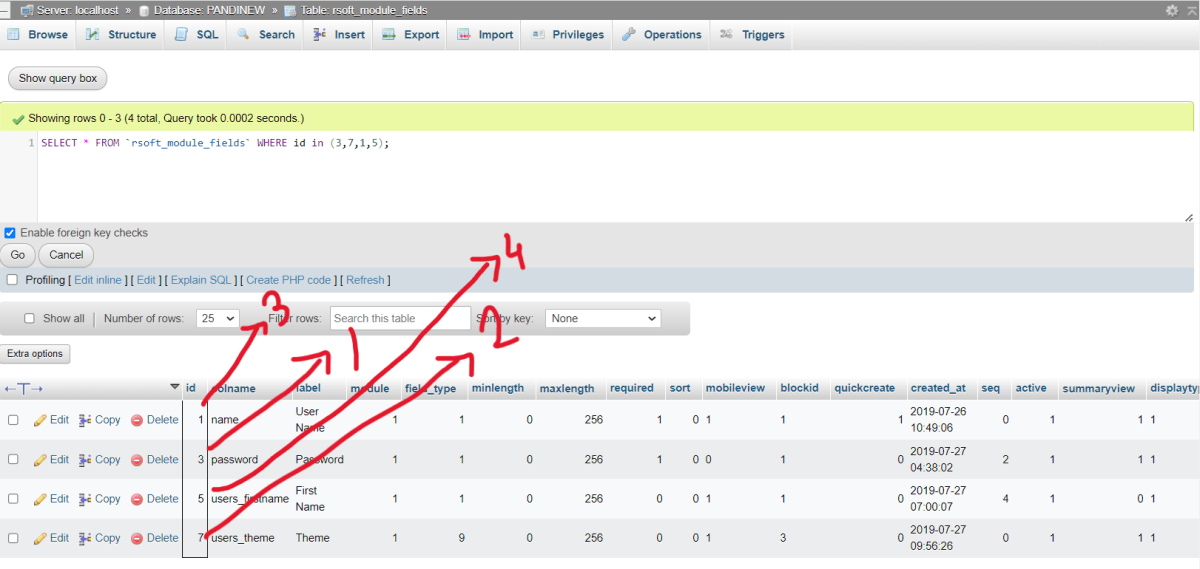Open the Privileges tab
This screenshot has height=569, width=1200.
point(567,34)
